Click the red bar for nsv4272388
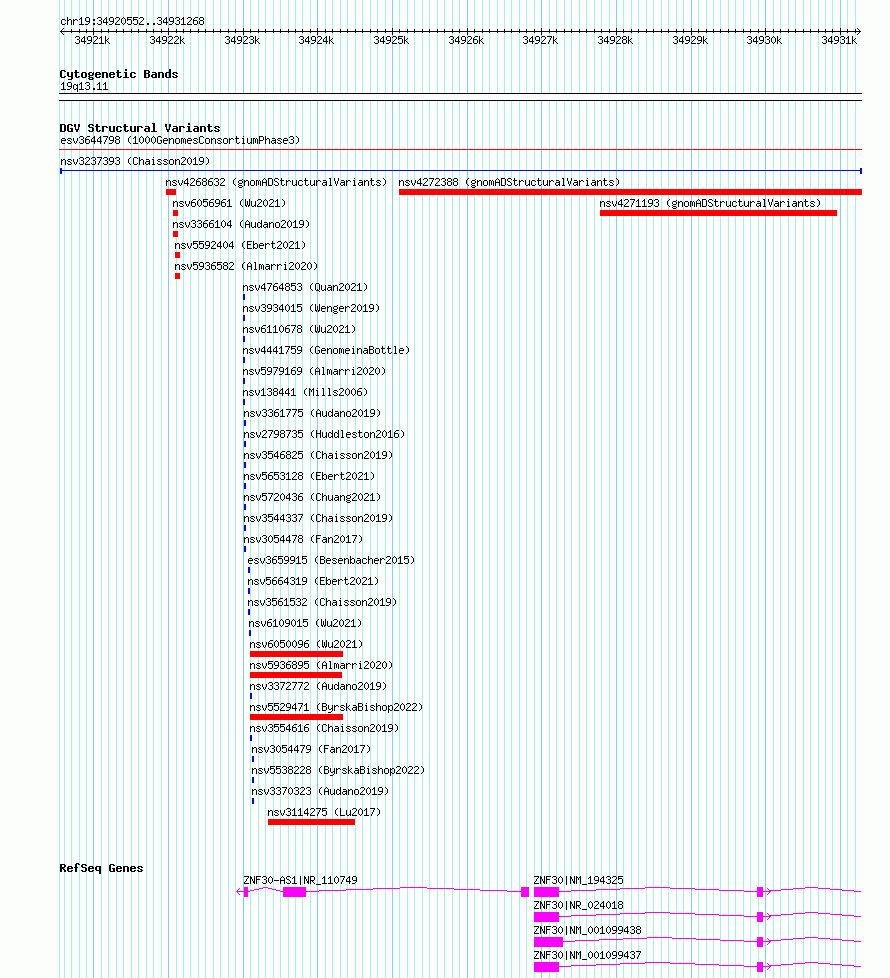Image resolution: width=890 pixels, height=978 pixels. point(630,192)
